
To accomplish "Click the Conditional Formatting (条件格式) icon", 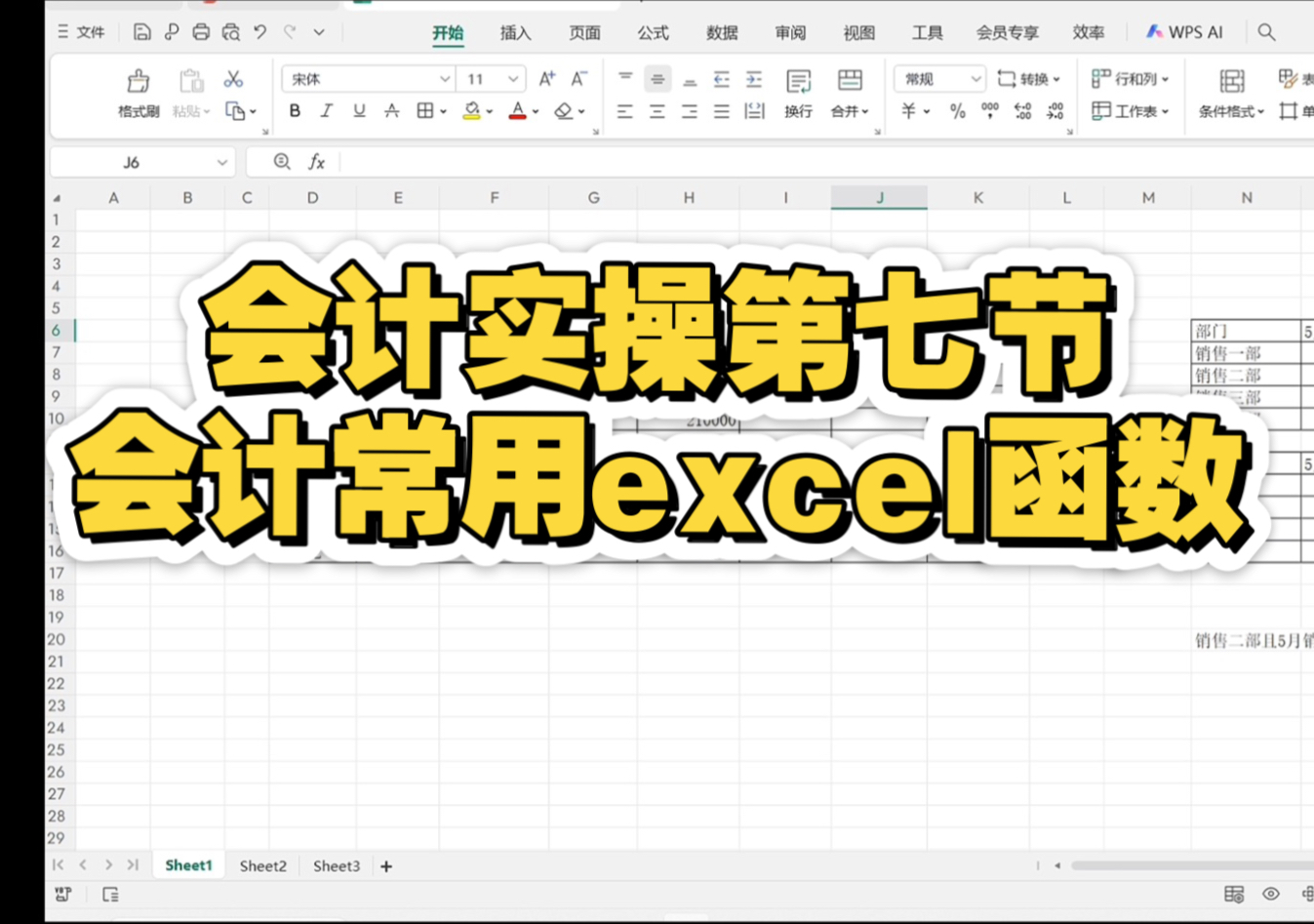I will [x=1232, y=81].
